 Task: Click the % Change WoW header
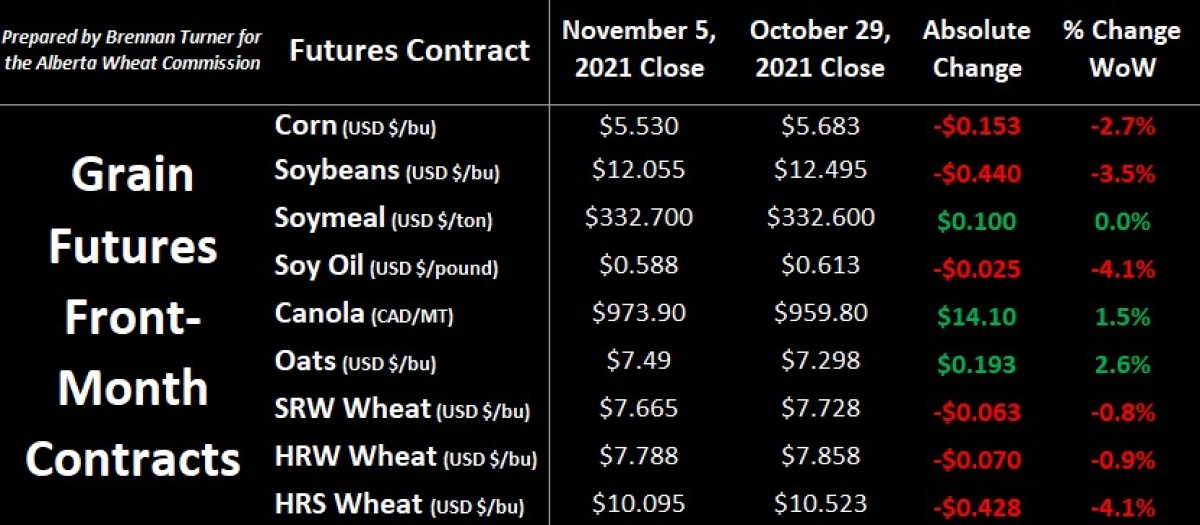[1121, 49]
